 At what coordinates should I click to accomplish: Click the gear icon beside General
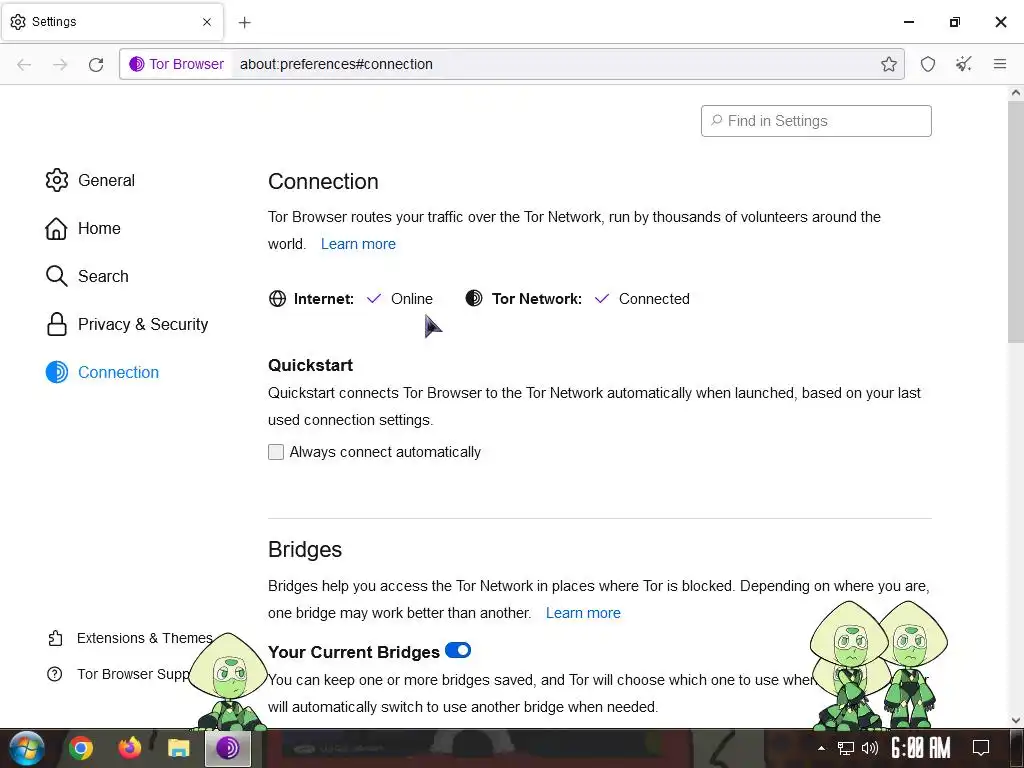point(57,180)
